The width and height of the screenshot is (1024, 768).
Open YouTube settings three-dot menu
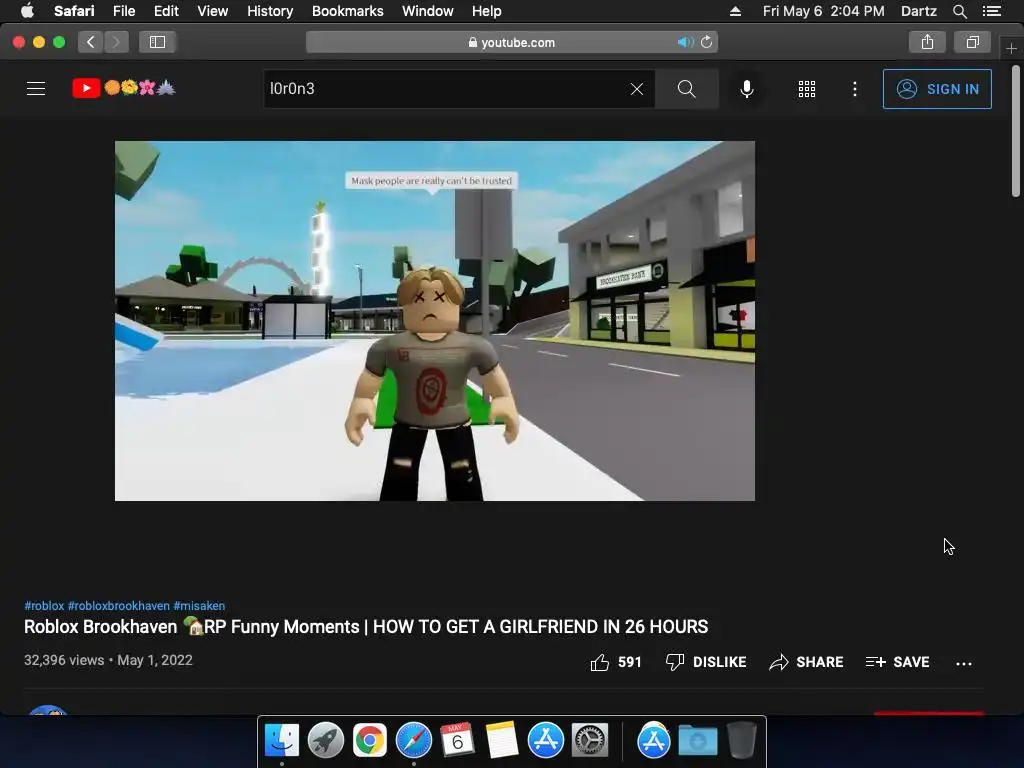coord(855,89)
